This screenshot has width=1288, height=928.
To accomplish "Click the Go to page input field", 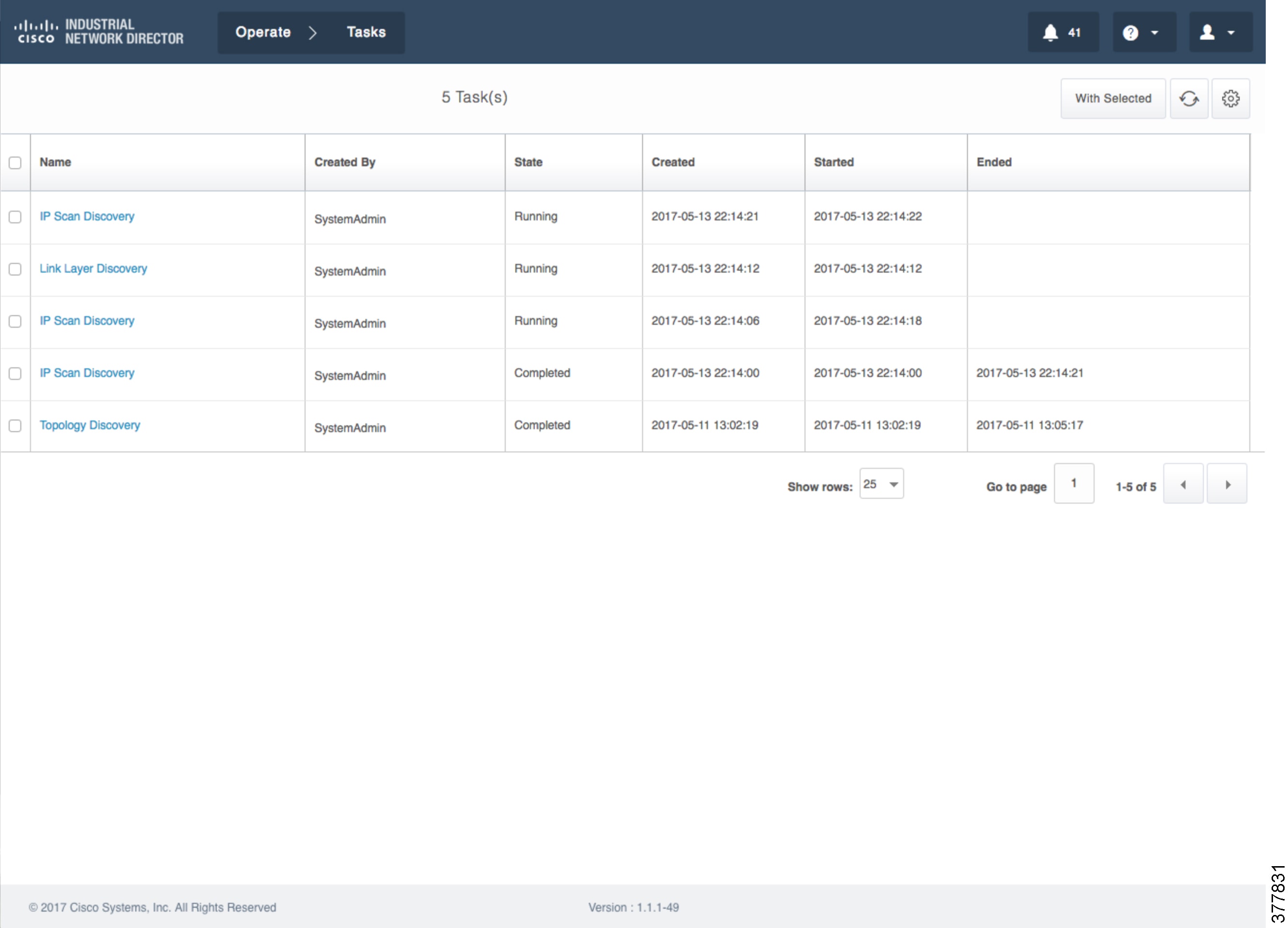I will 1074,484.
